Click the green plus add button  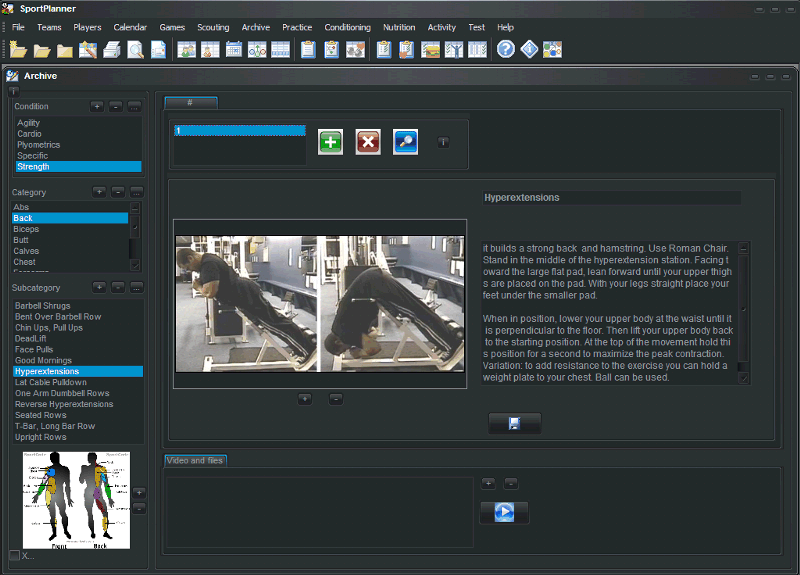coord(330,142)
